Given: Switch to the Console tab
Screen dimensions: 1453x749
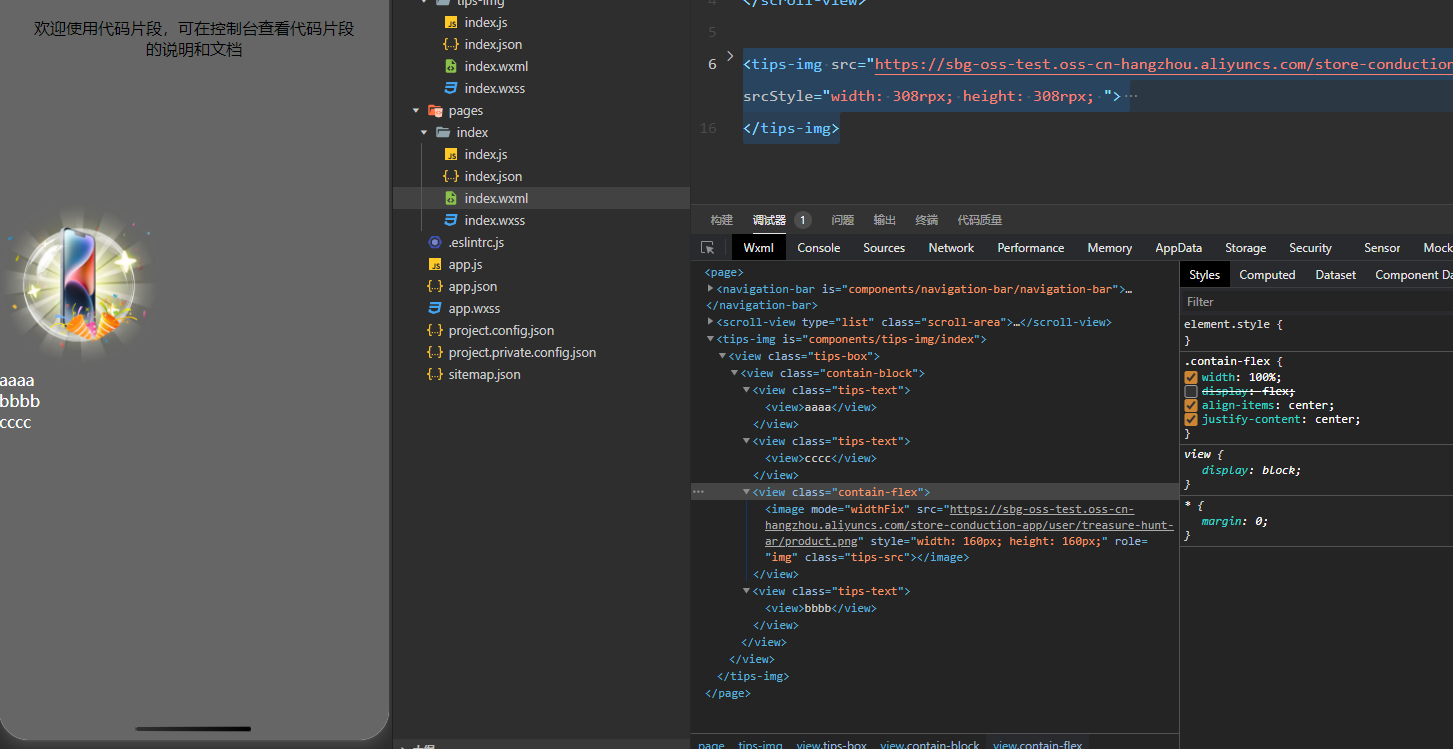Looking at the screenshot, I should click(x=818, y=248).
